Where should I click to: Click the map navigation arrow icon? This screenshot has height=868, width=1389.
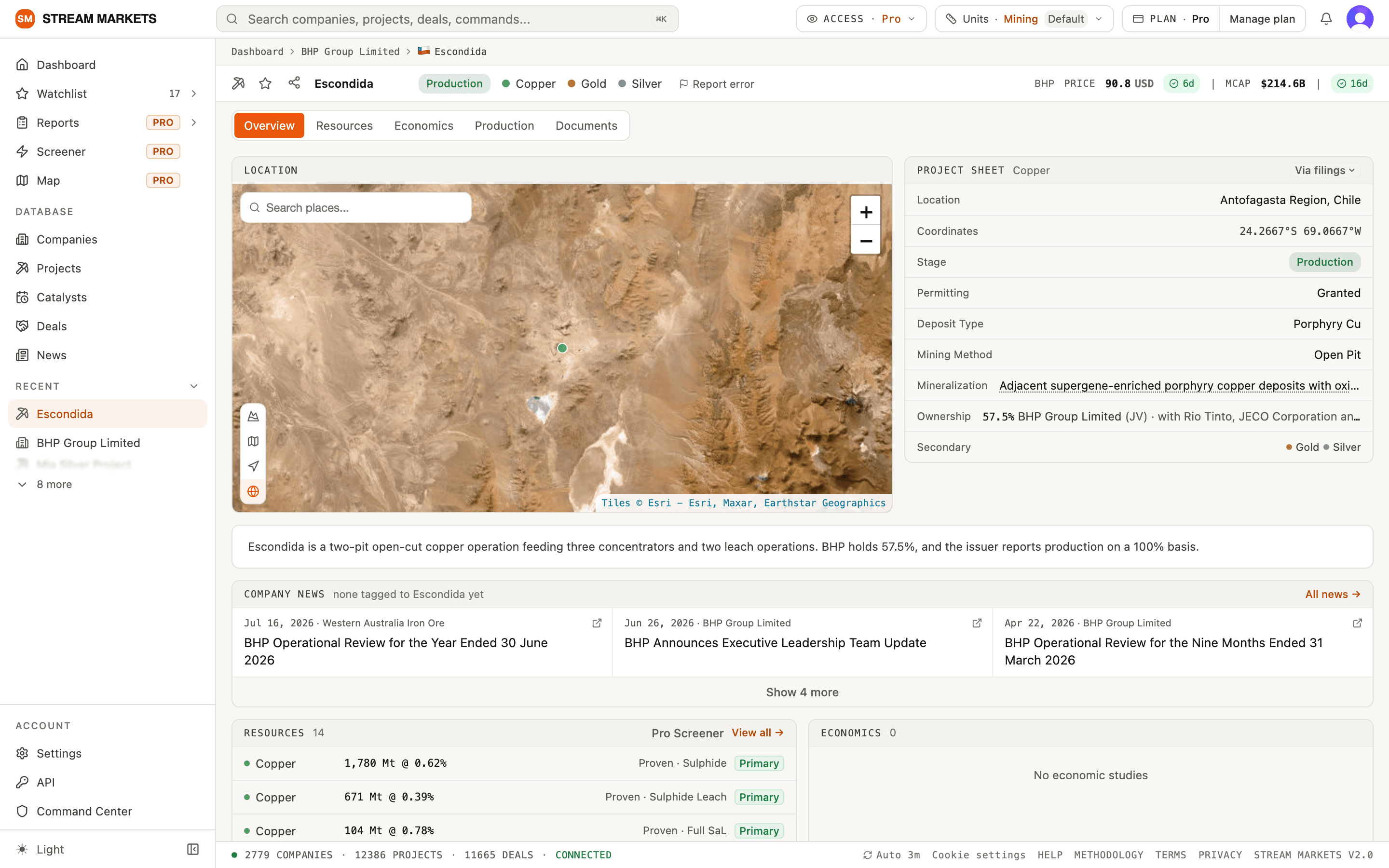click(253, 466)
